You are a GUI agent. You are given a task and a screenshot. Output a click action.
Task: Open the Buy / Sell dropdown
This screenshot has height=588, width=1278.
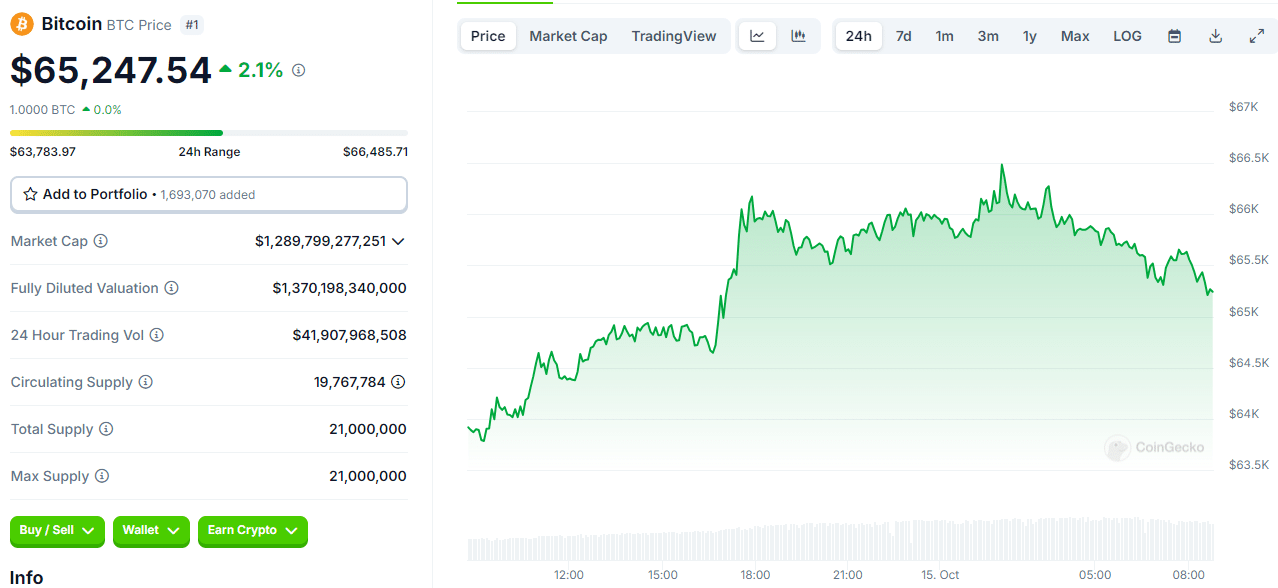pos(58,531)
